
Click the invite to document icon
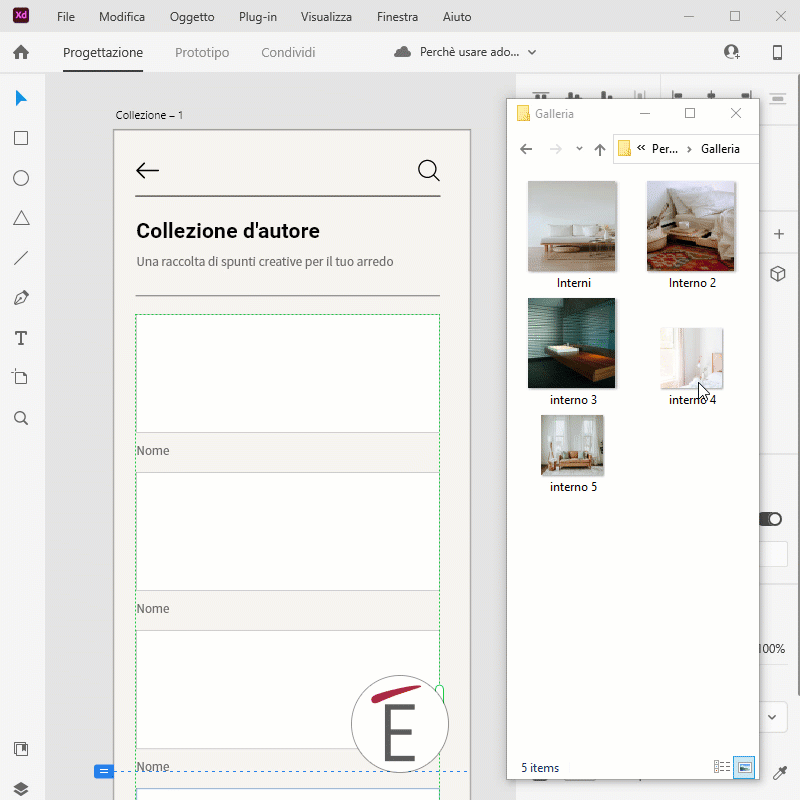[732, 52]
